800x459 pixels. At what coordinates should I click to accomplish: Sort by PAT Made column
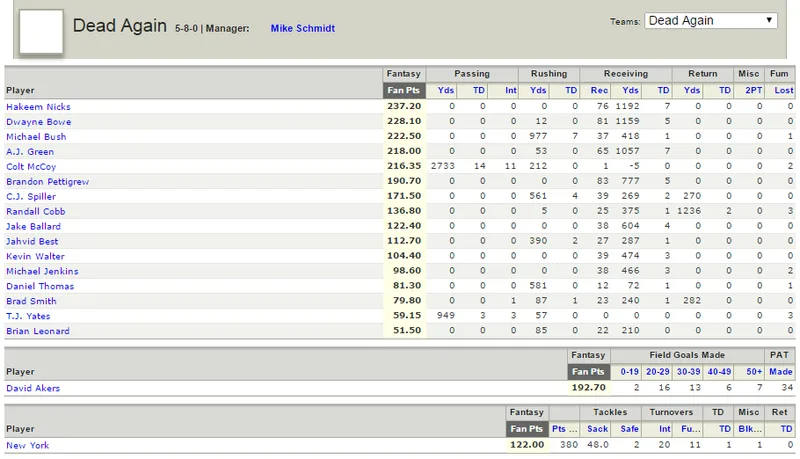point(781,372)
